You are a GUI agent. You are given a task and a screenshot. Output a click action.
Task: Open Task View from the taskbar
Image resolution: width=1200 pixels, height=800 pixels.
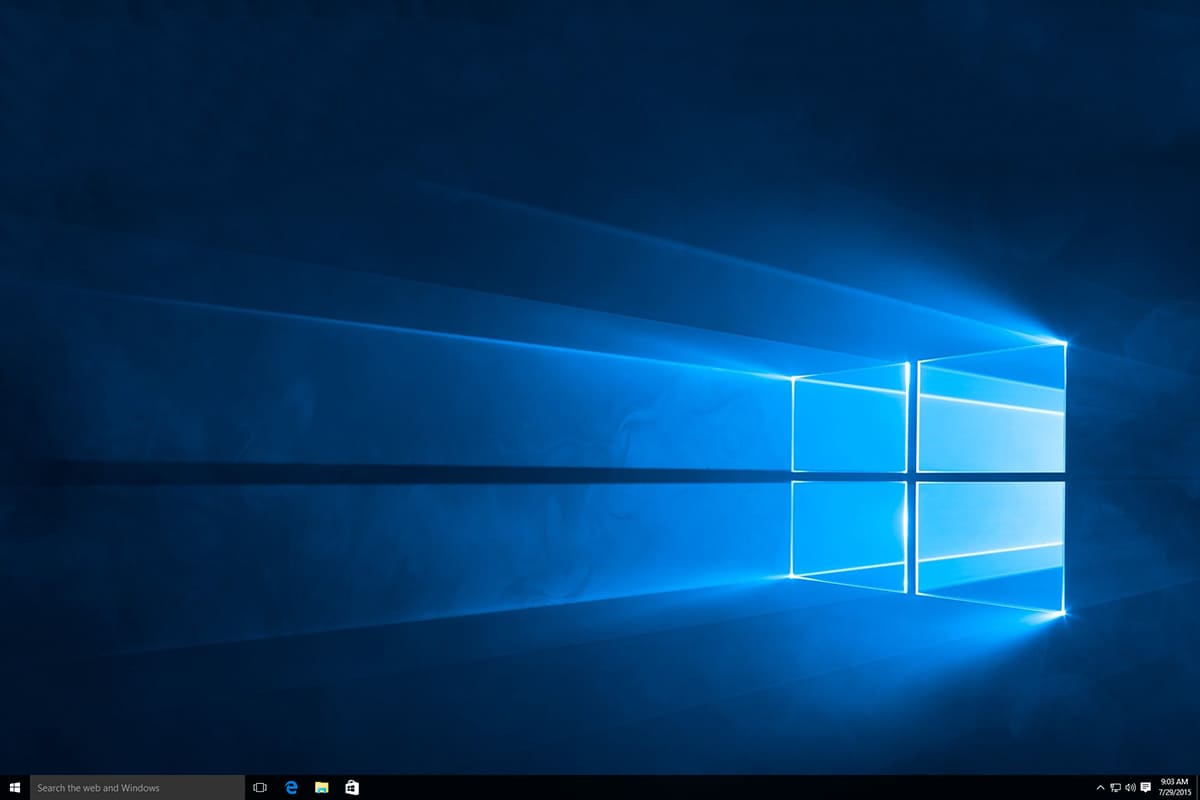tap(260, 788)
